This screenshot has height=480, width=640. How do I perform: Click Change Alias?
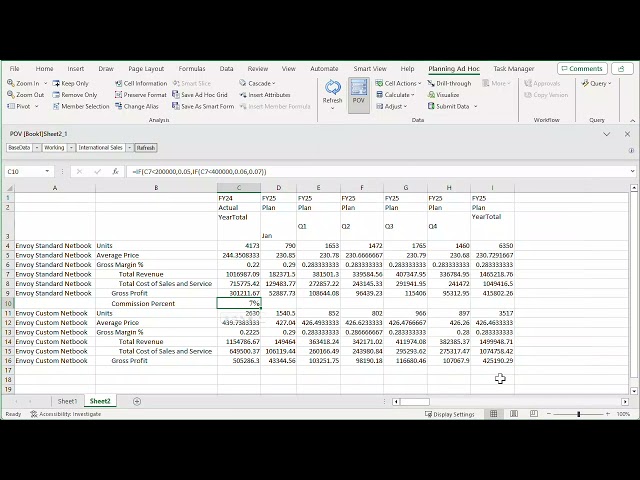point(136,106)
